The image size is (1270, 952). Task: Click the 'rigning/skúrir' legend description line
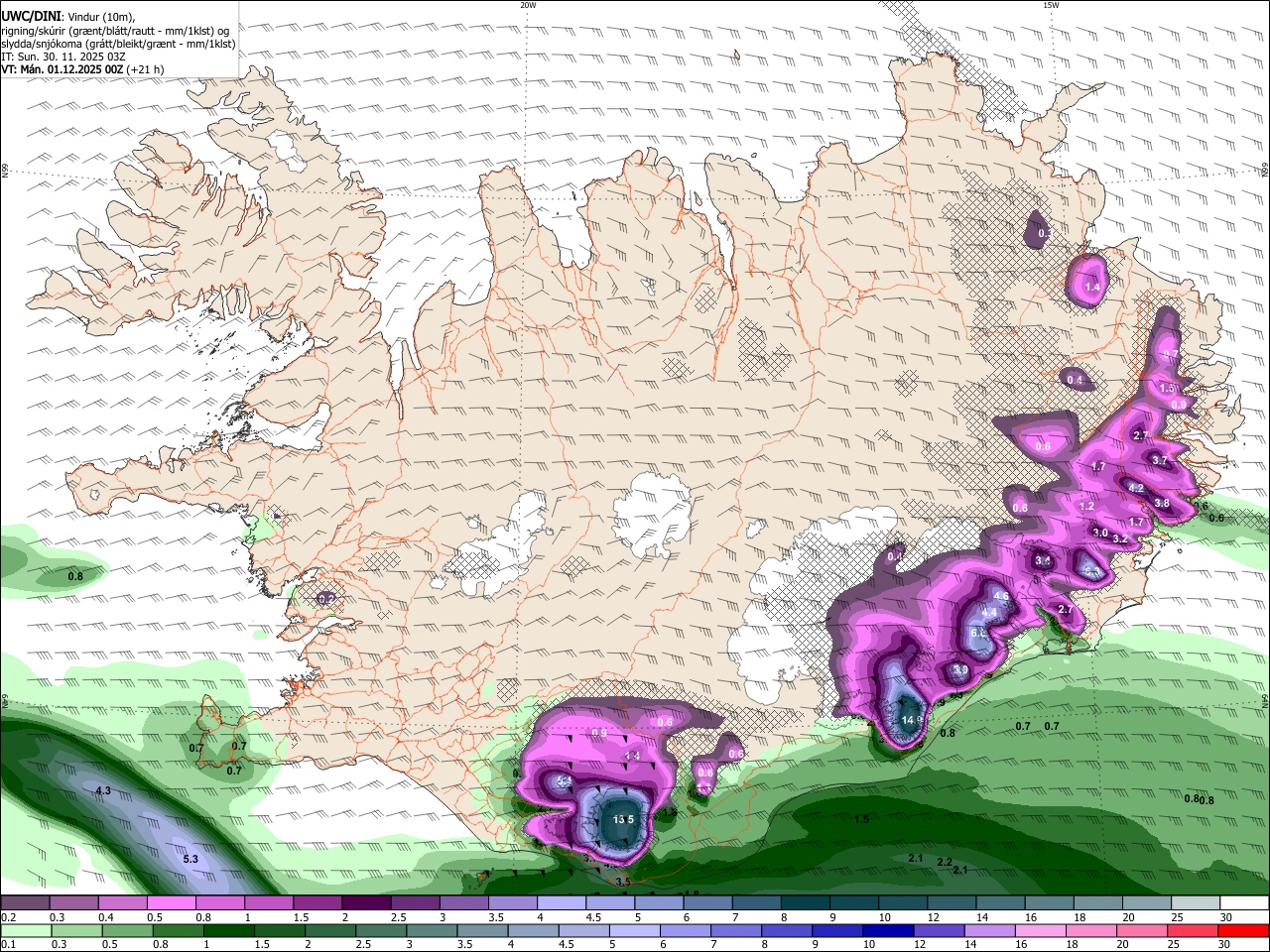pos(115,31)
